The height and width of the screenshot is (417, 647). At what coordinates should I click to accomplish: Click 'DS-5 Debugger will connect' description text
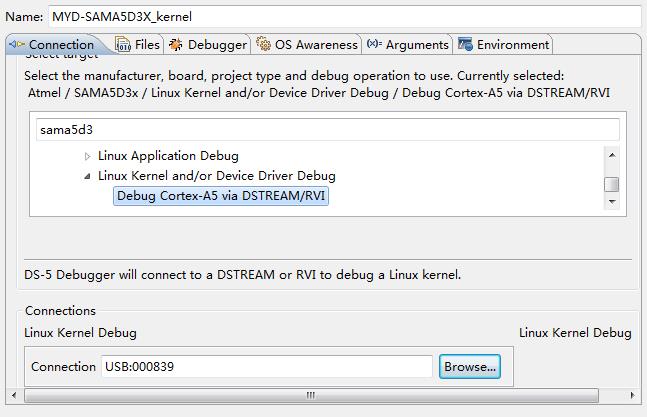(243, 275)
